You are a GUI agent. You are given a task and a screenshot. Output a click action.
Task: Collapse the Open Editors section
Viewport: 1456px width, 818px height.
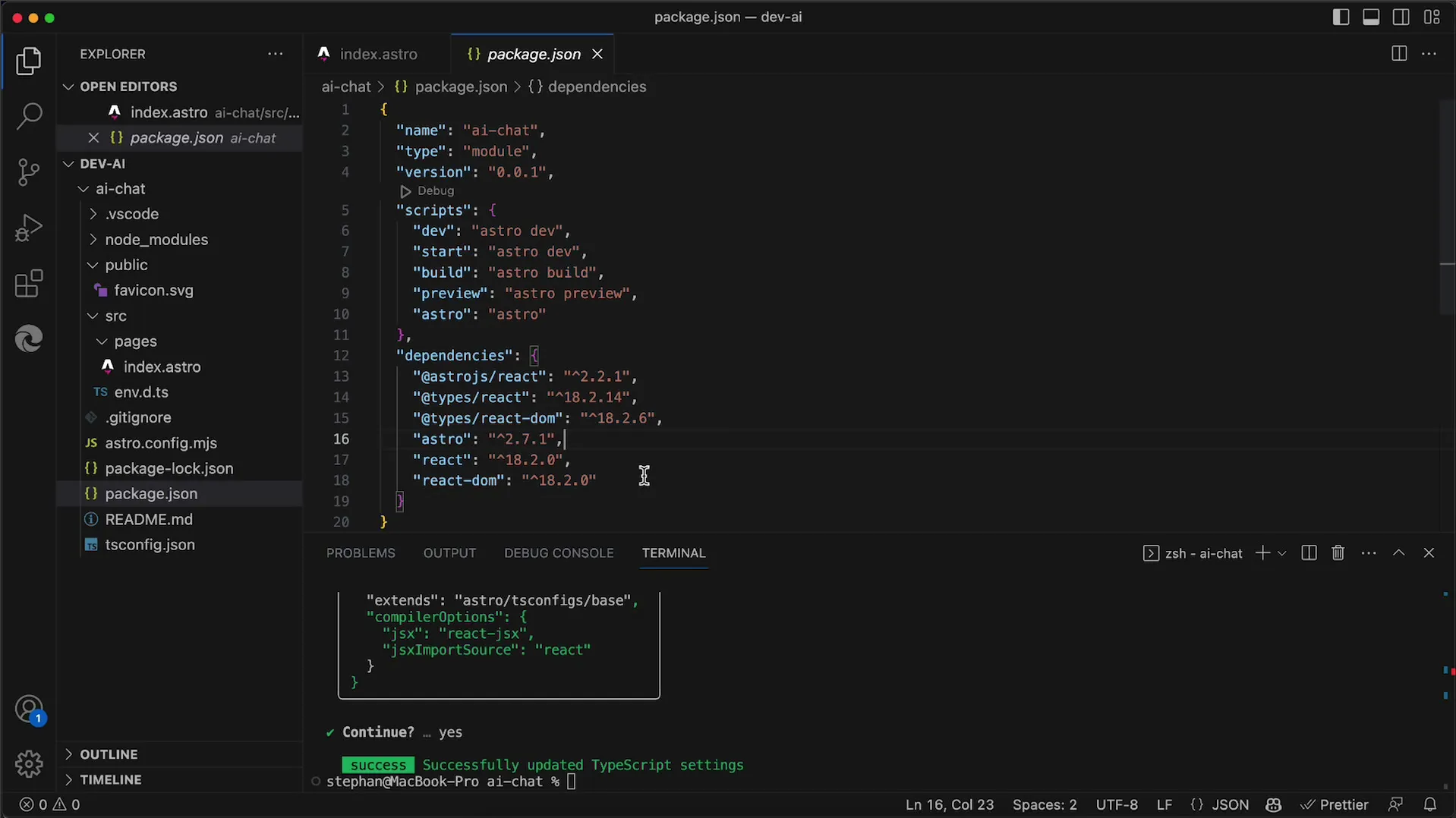point(181,87)
